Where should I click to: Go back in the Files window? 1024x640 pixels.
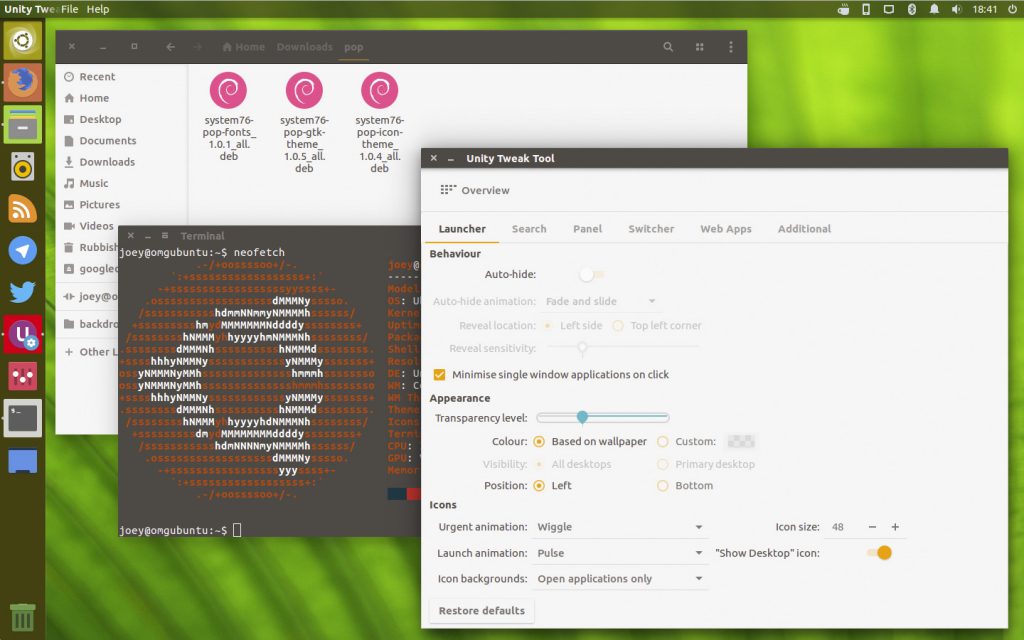(x=170, y=47)
